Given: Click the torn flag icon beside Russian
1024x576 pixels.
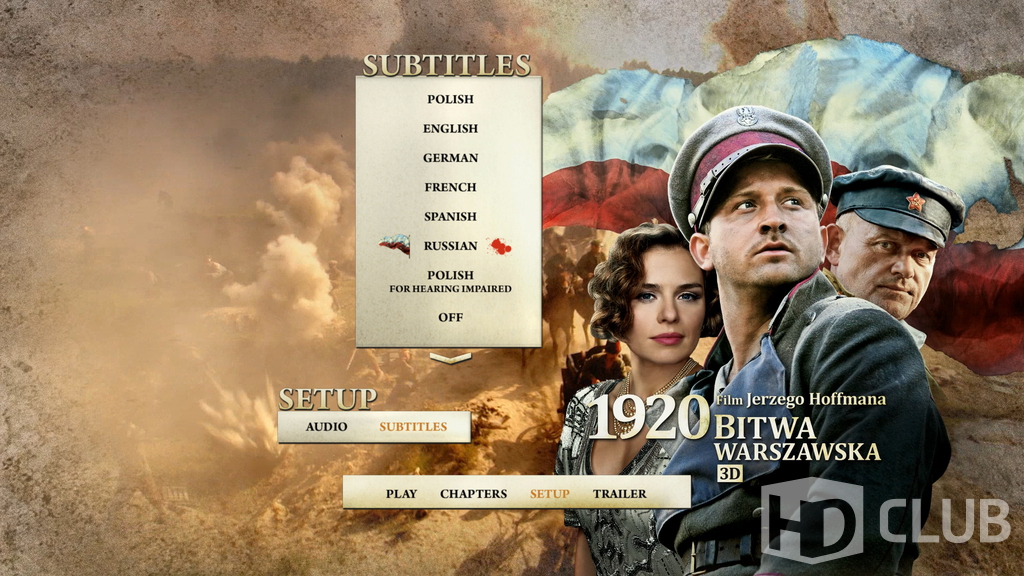Looking at the screenshot, I should pyautogui.click(x=395, y=245).
